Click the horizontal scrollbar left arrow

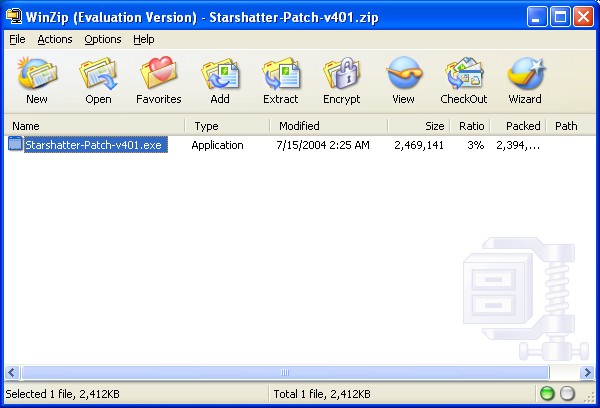click(x=12, y=372)
